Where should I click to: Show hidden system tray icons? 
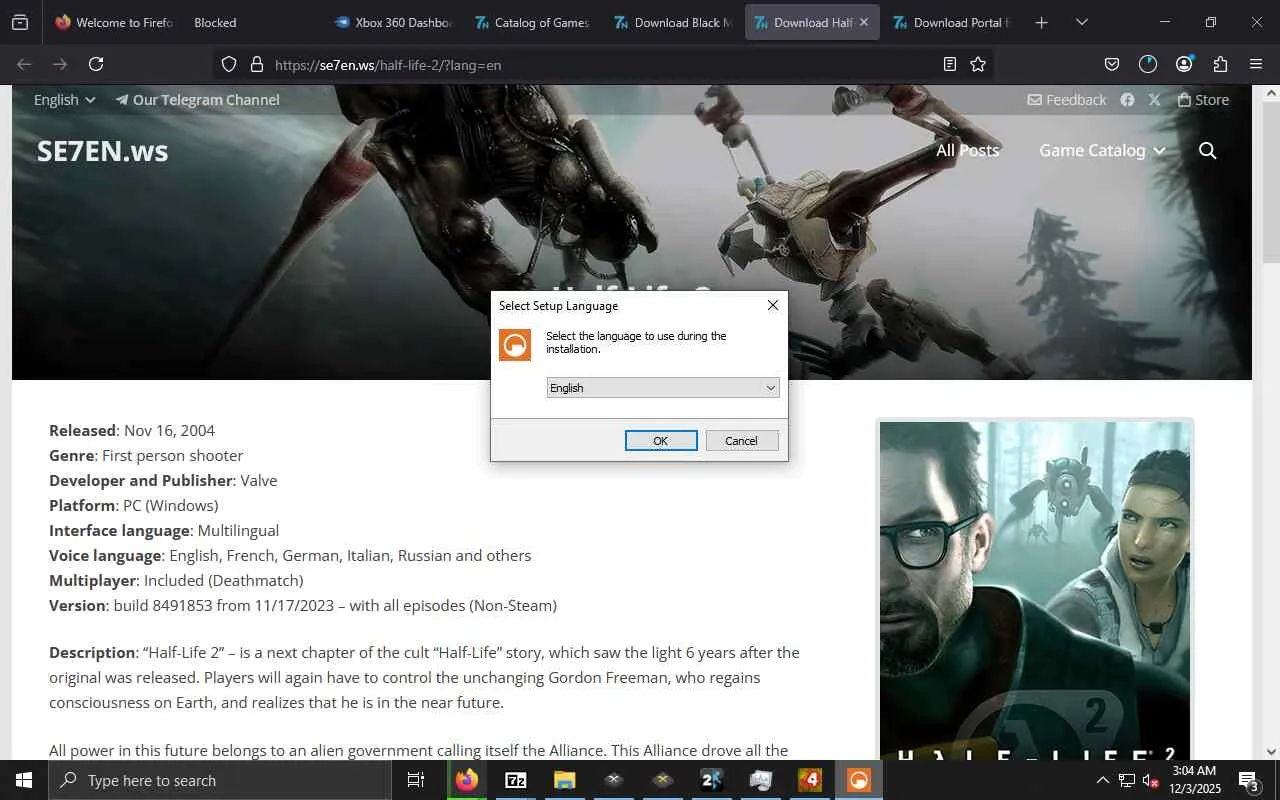pos(1102,780)
